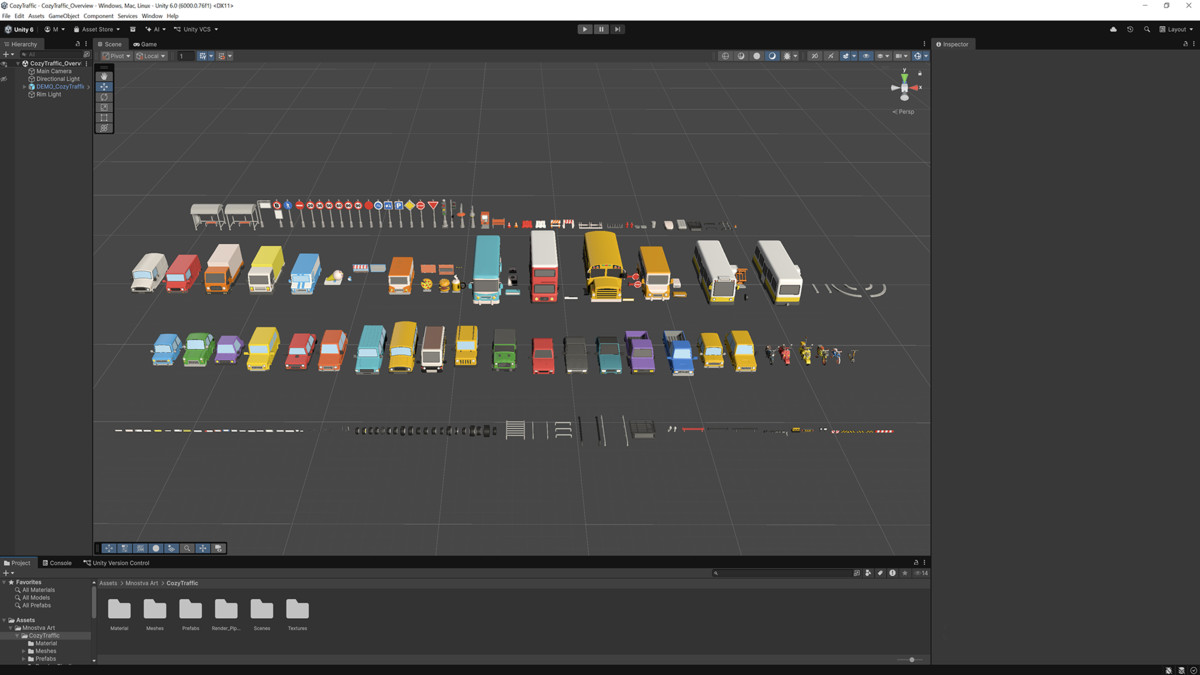The height and width of the screenshot is (675, 1200).
Task: Collapse the Favorites section in Project
Action: pyautogui.click(x=4, y=582)
